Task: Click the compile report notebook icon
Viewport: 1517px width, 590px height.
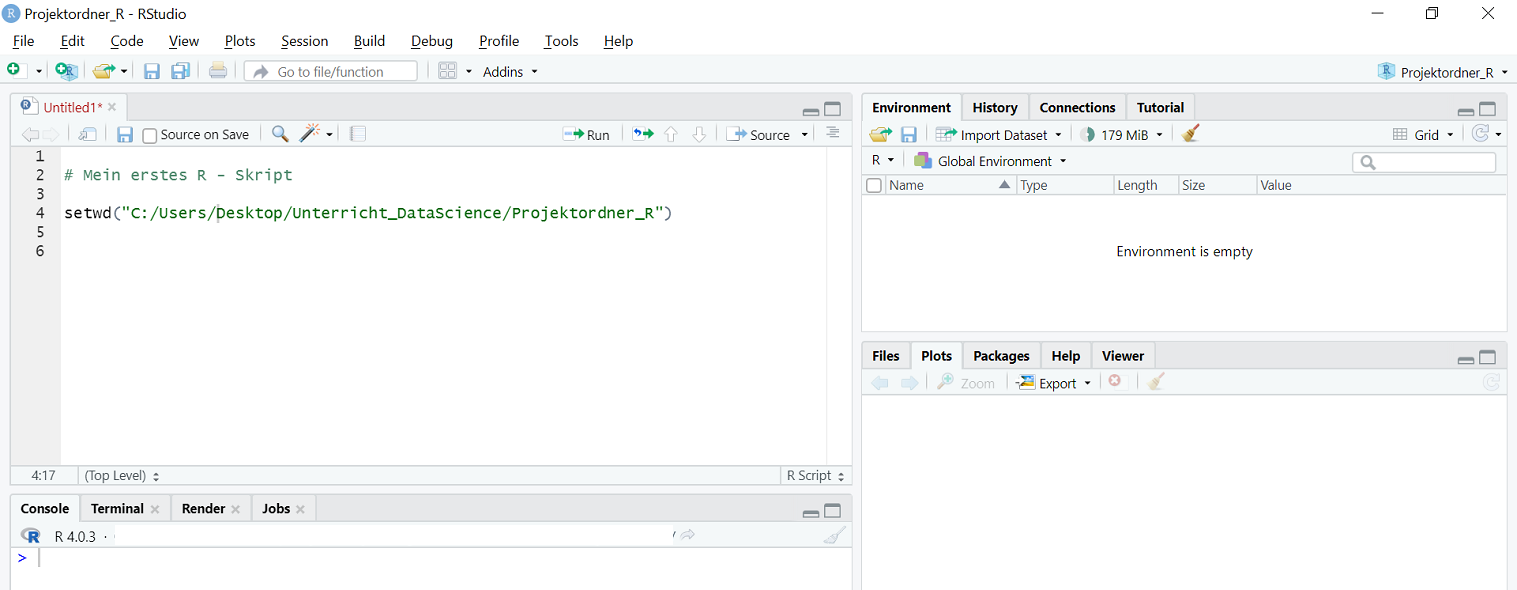Action: pos(358,134)
